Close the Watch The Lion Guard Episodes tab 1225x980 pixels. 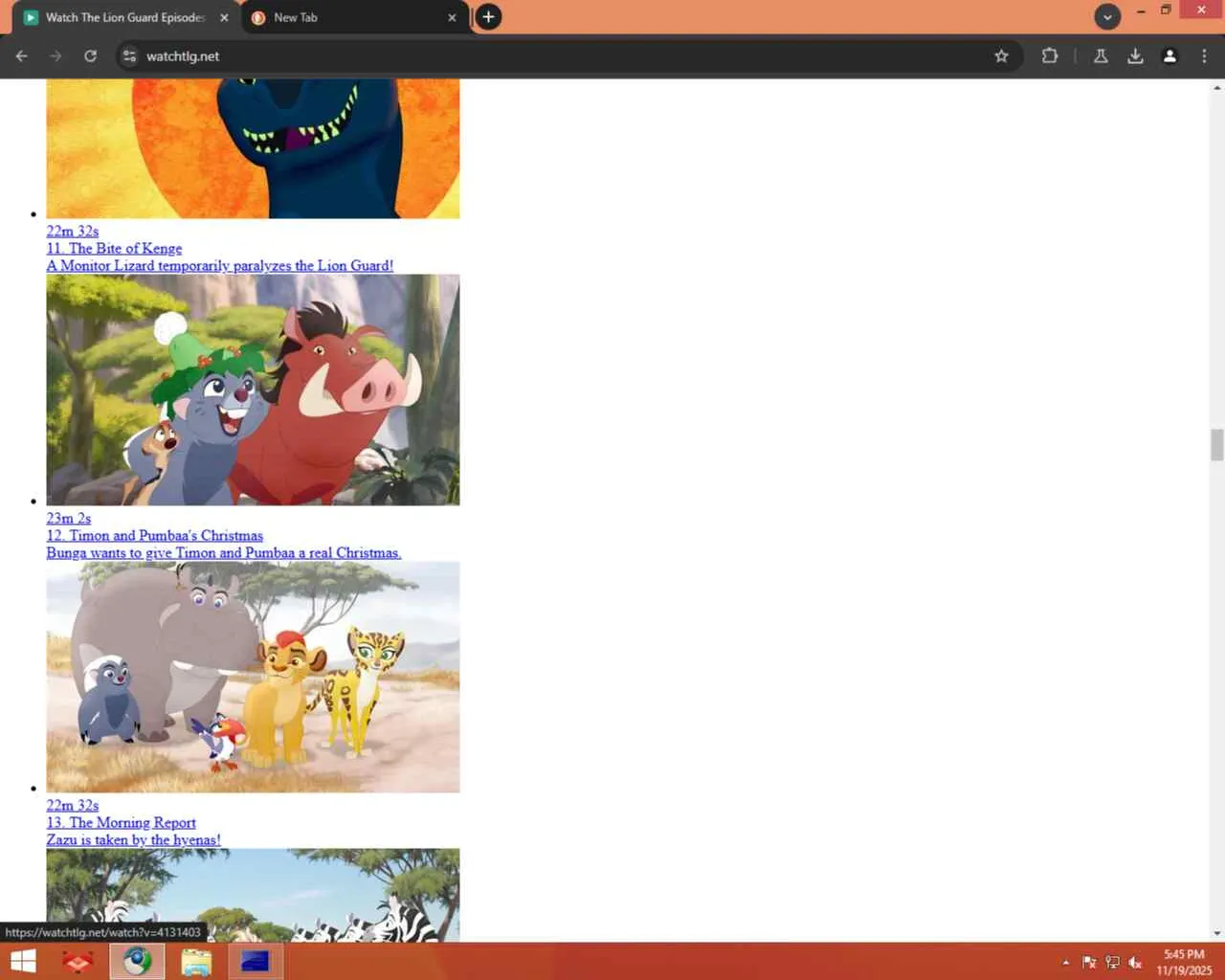tap(224, 17)
